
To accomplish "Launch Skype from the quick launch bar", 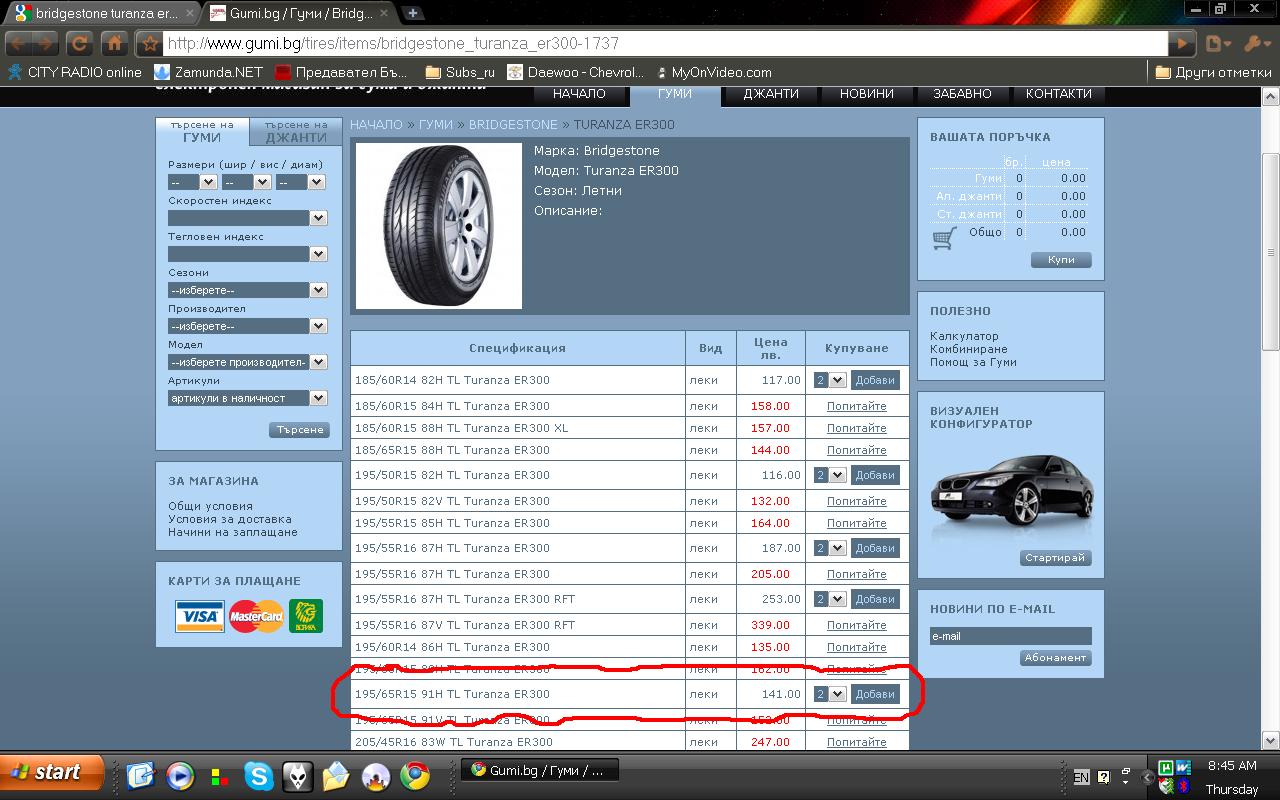I will click(258, 776).
